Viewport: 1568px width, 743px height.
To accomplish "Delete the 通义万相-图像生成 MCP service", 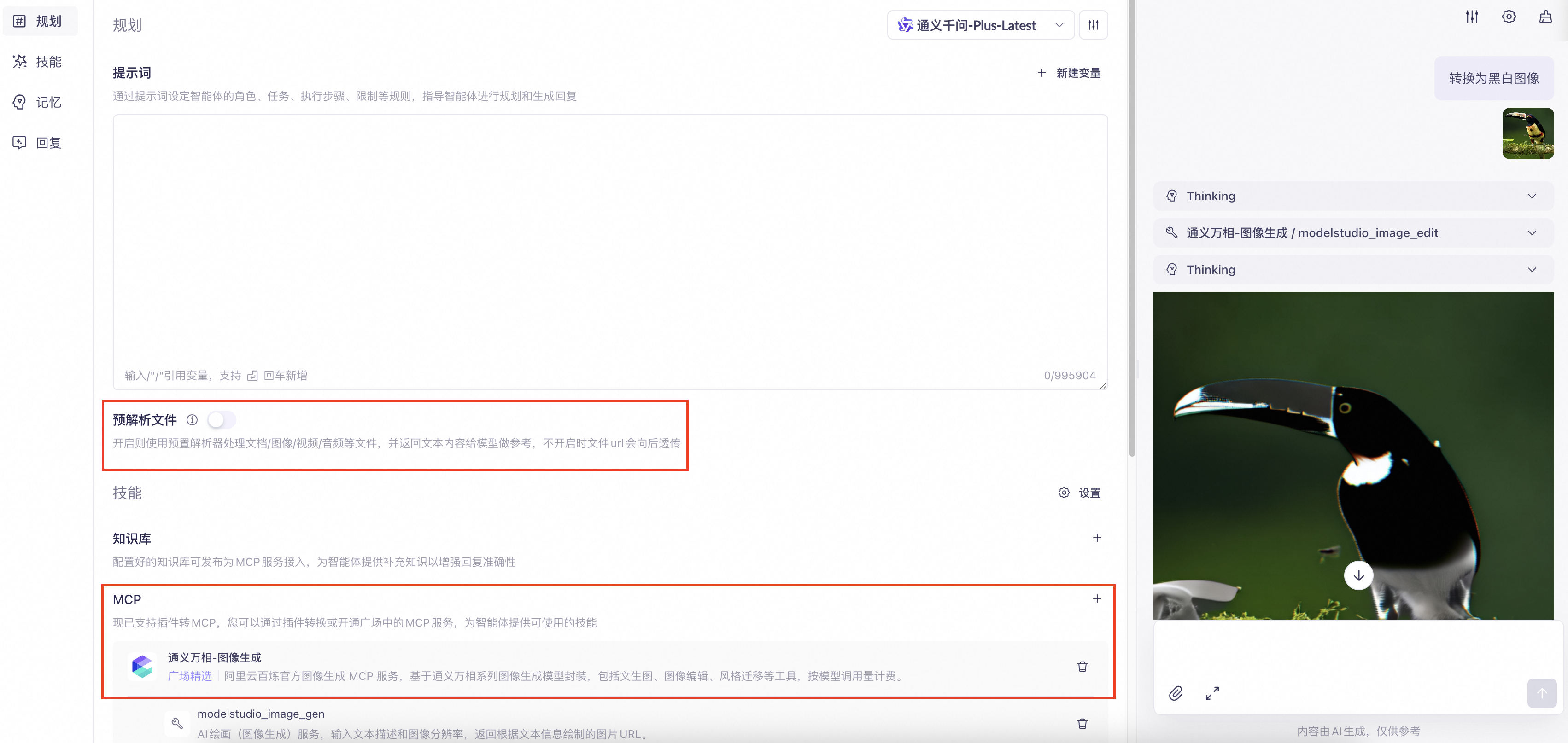I will click(x=1082, y=666).
